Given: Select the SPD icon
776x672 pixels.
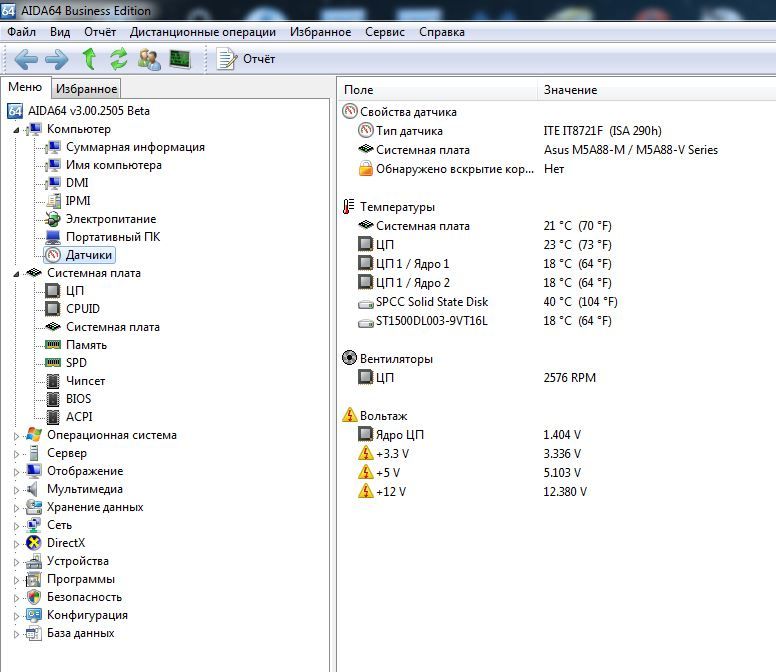Looking at the screenshot, I should point(52,363).
